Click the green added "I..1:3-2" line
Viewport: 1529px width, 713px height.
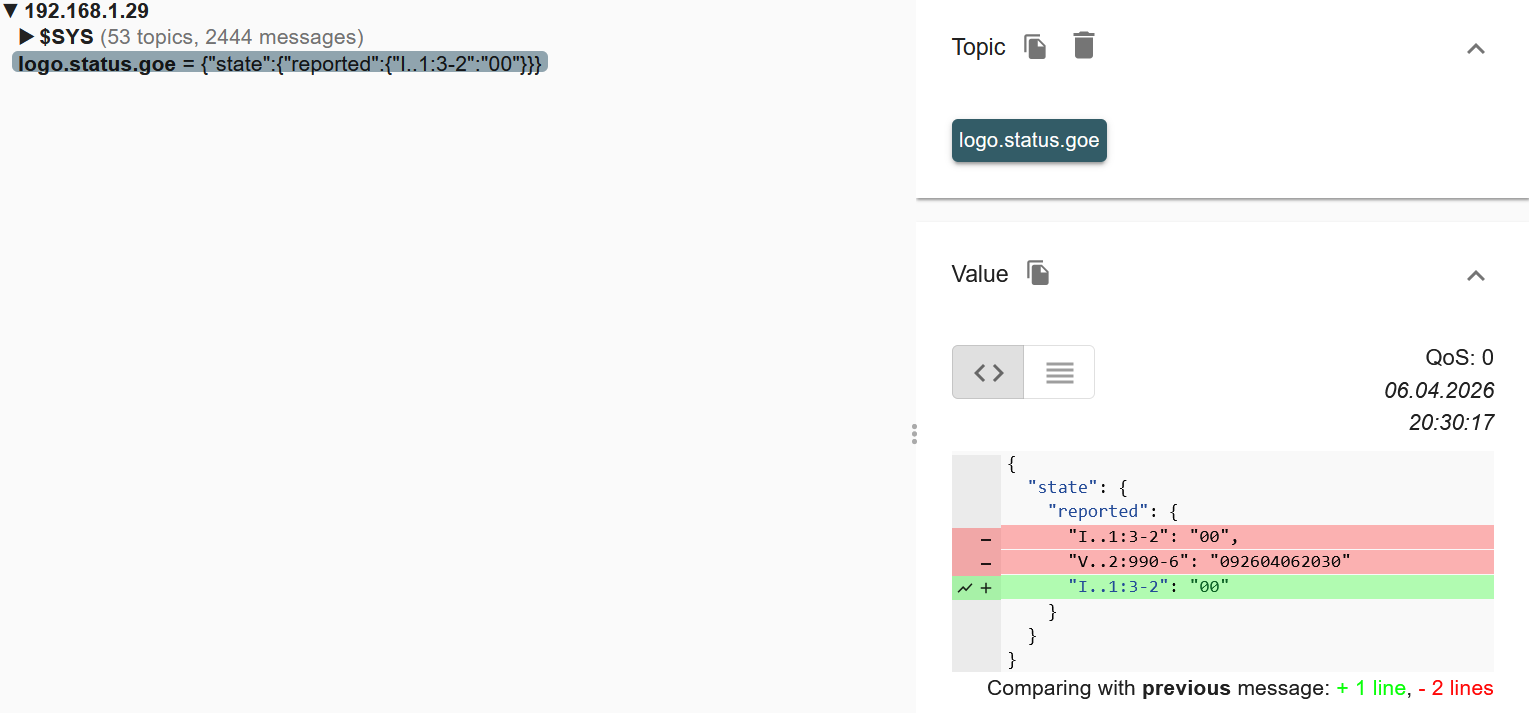coord(1147,587)
